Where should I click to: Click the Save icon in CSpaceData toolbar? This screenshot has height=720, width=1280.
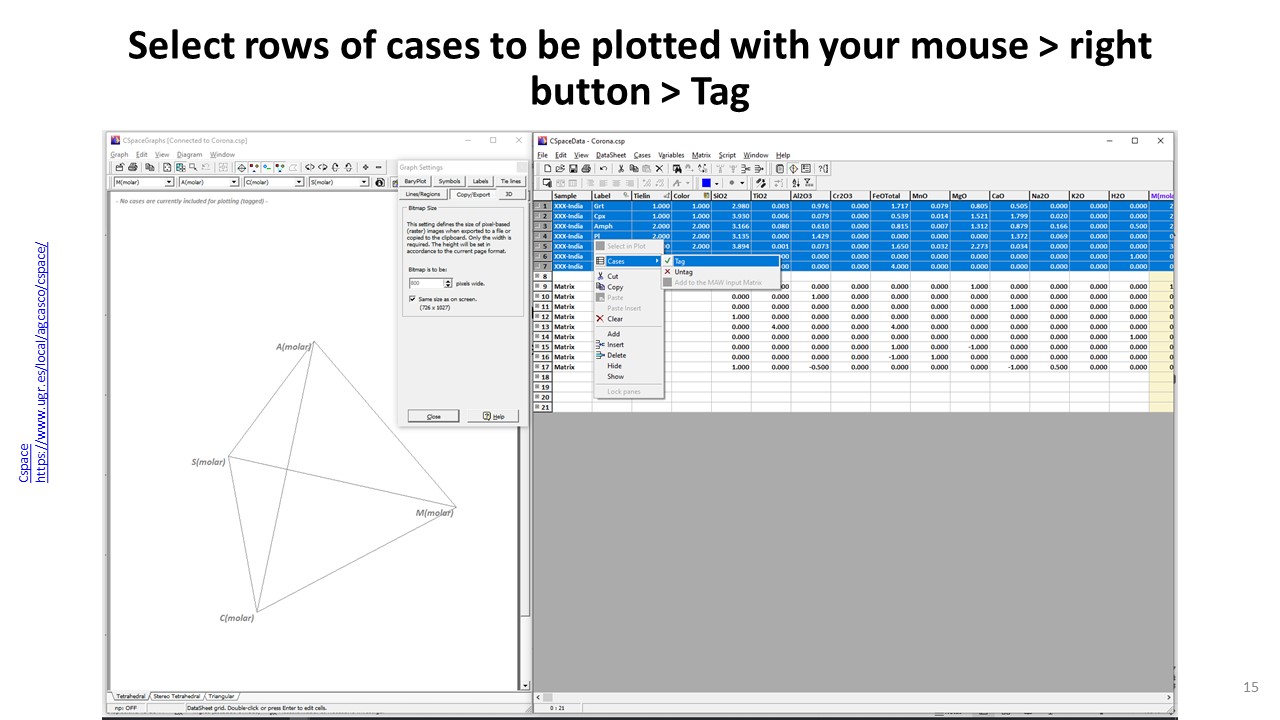(575, 169)
